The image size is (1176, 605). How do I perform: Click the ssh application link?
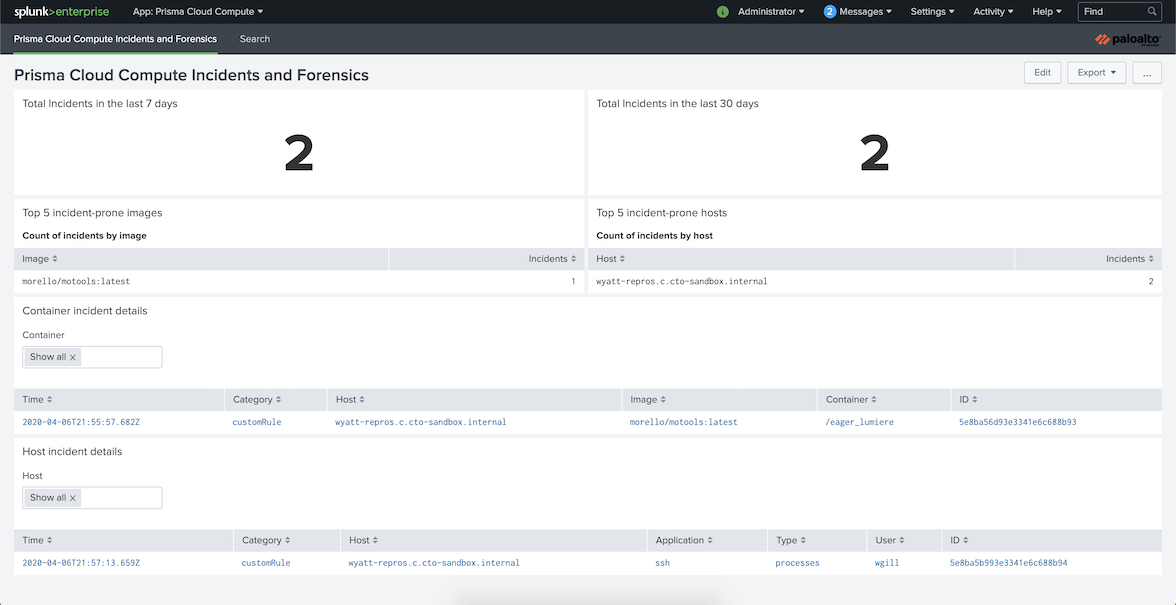pyautogui.click(x=663, y=563)
